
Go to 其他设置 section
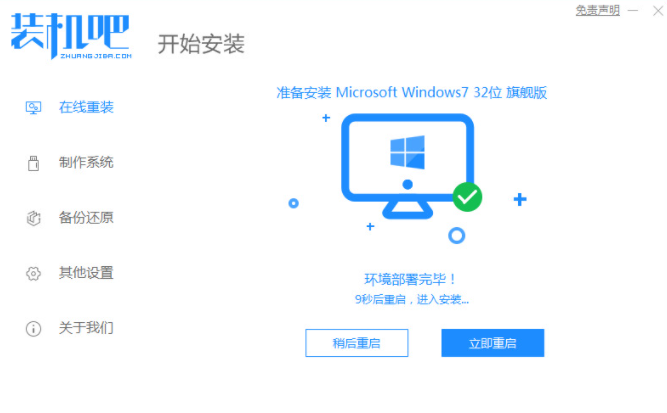(x=86, y=273)
